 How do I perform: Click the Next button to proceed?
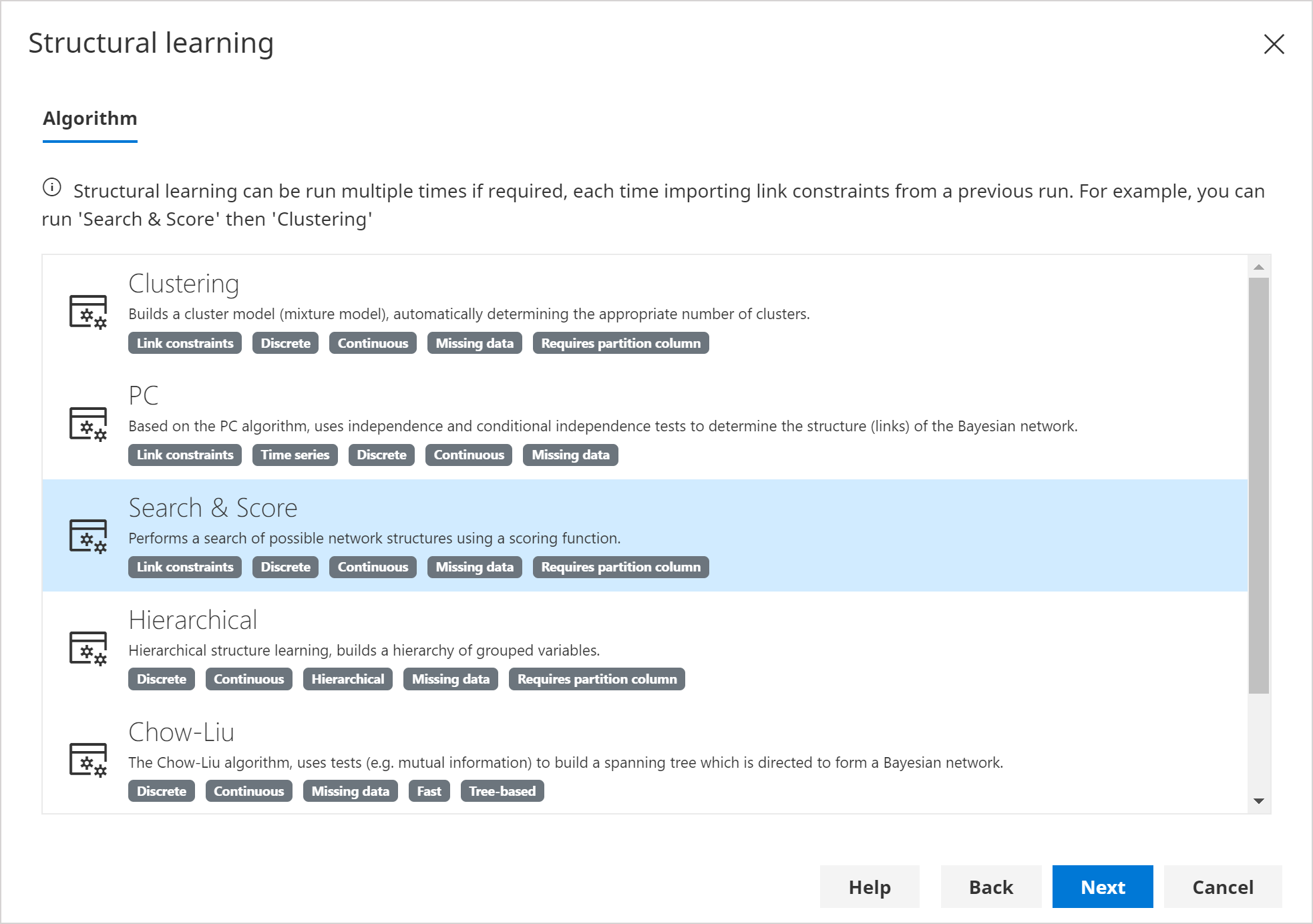click(1104, 885)
